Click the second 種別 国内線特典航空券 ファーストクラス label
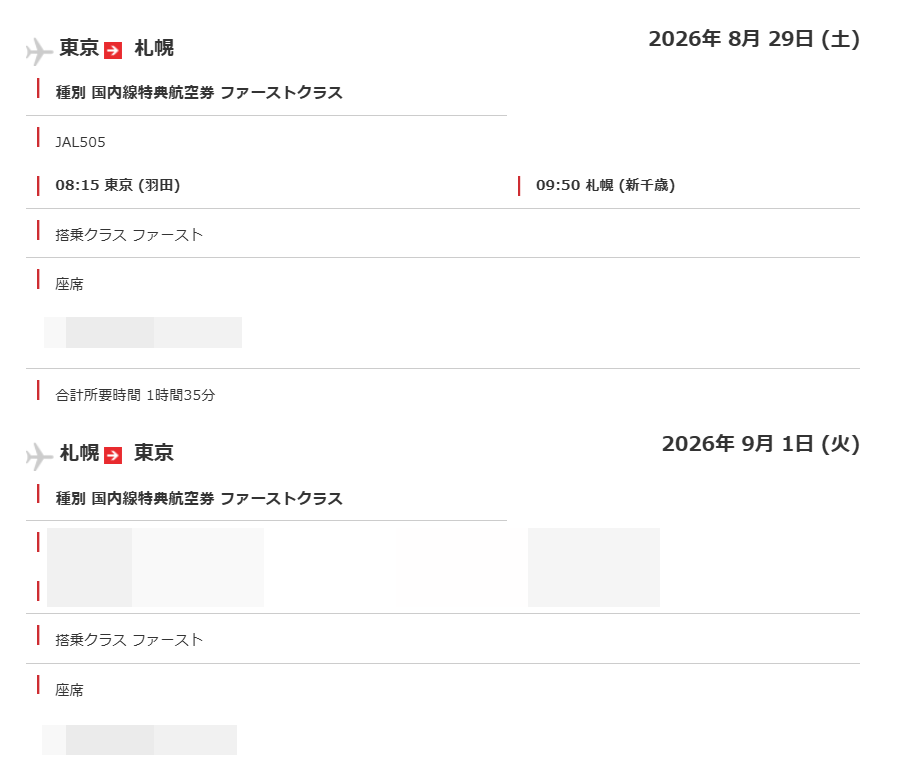The image size is (897, 770). [x=199, y=498]
